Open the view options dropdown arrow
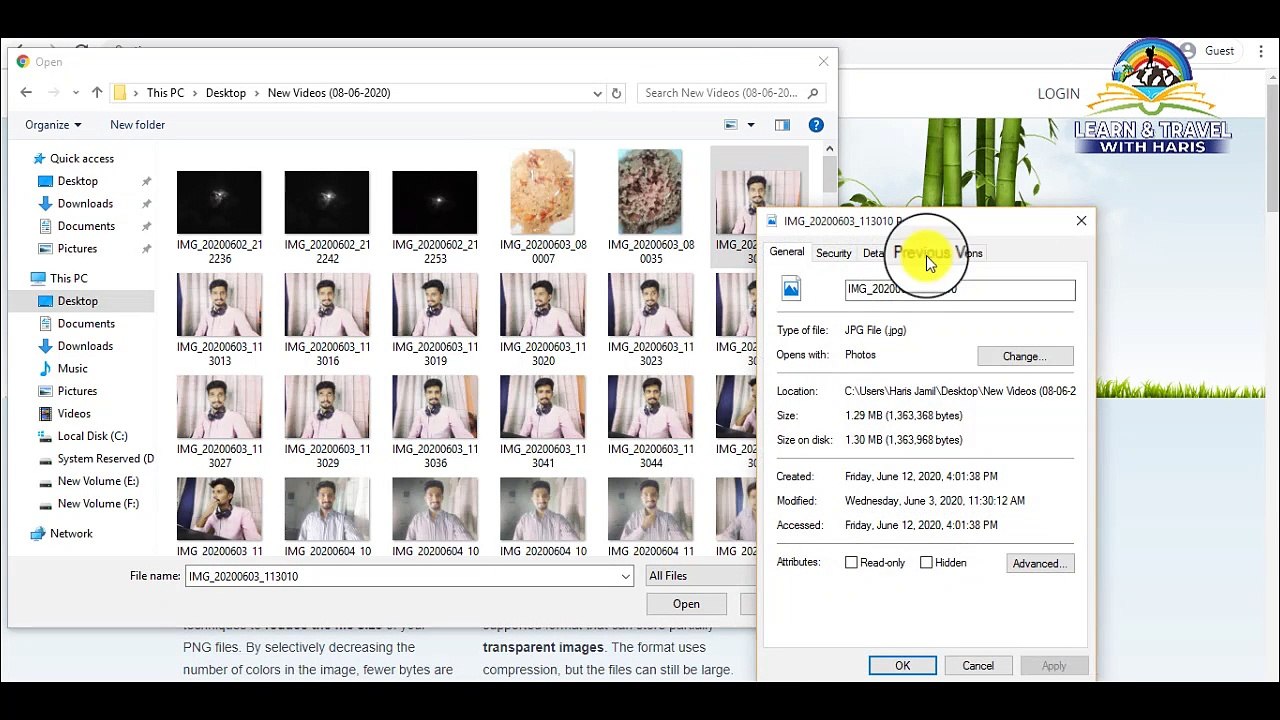1280x720 pixels. tap(751, 125)
